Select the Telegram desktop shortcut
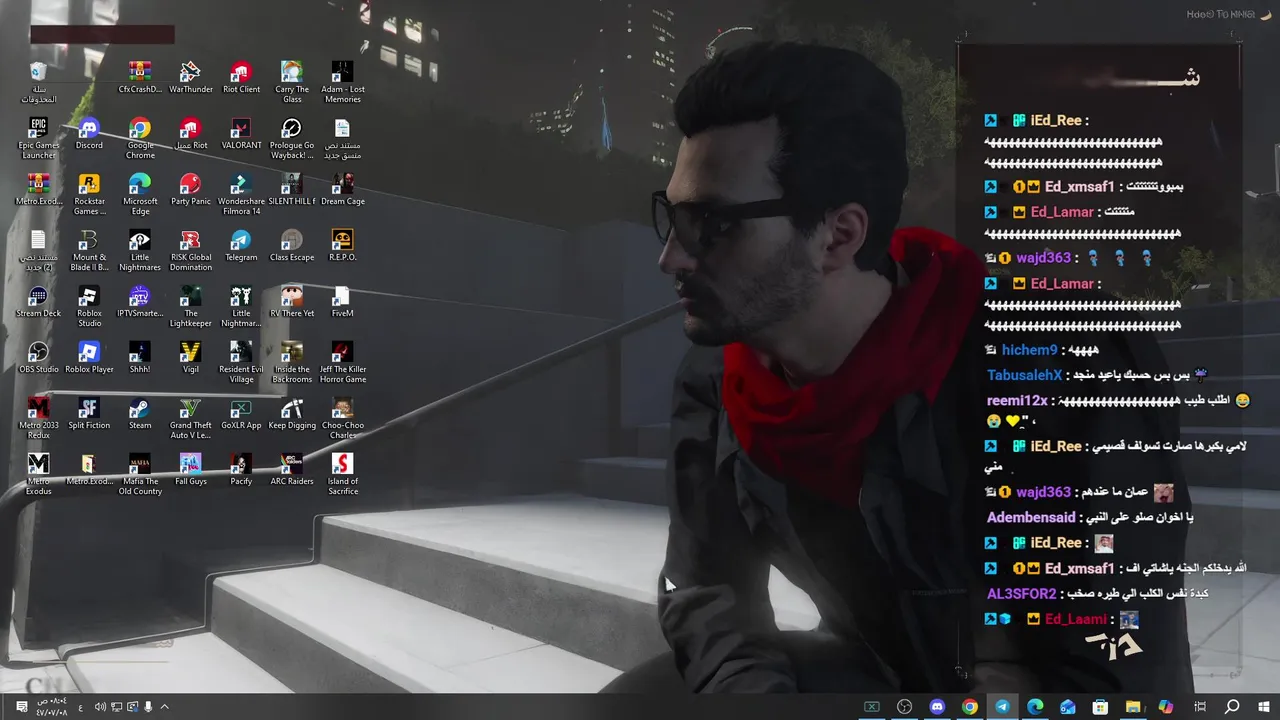This screenshot has width=1280, height=720. 241,246
